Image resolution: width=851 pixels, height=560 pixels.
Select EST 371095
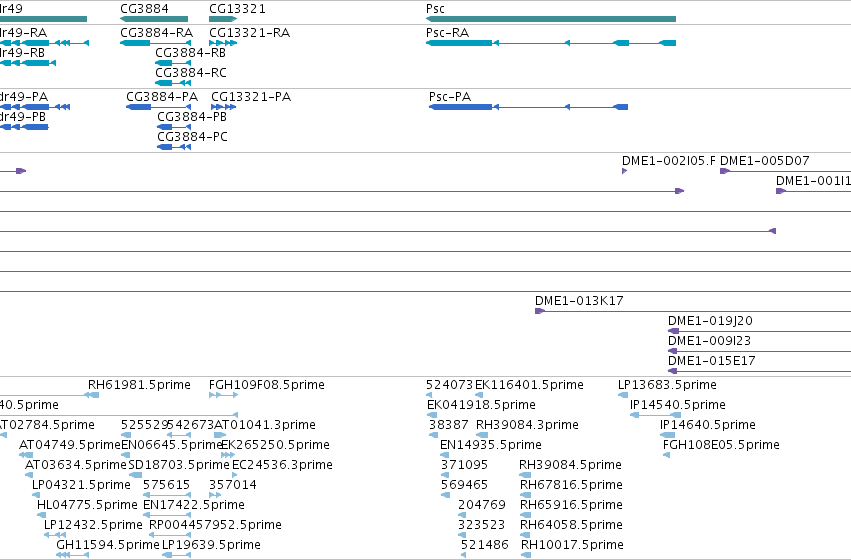pyautogui.click(x=464, y=465)
